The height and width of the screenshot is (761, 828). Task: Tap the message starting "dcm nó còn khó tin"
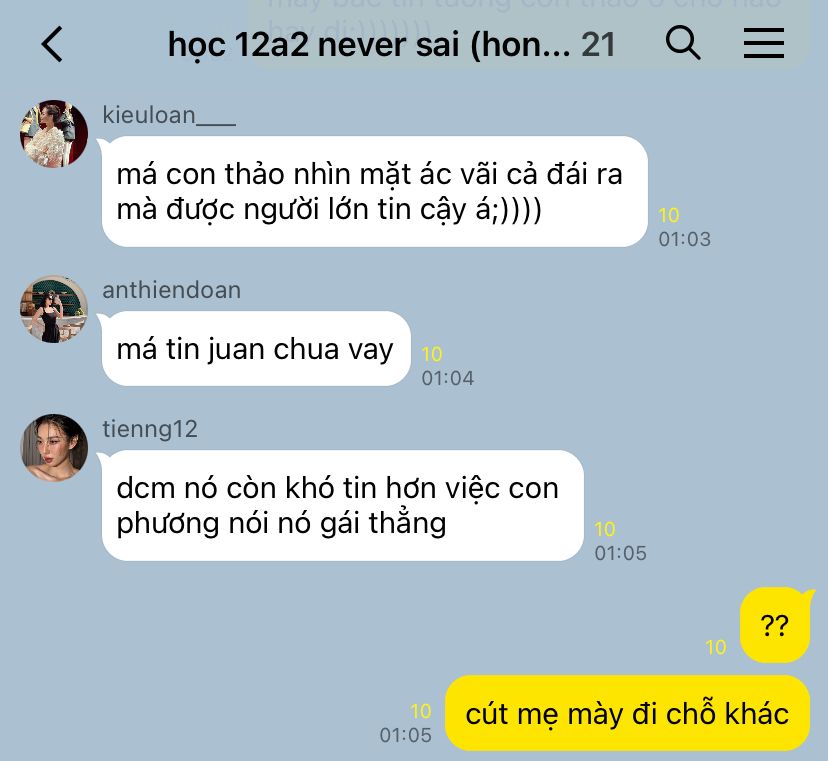(343, 505)
